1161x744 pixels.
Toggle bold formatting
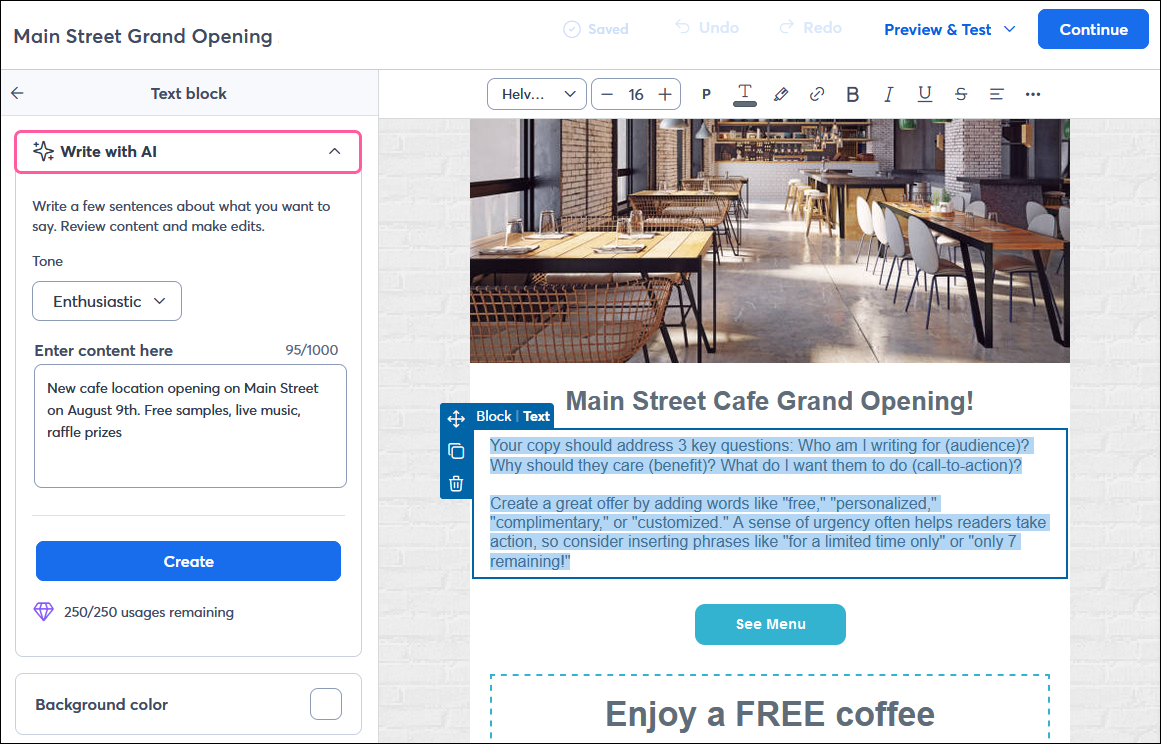coord(852,93)
